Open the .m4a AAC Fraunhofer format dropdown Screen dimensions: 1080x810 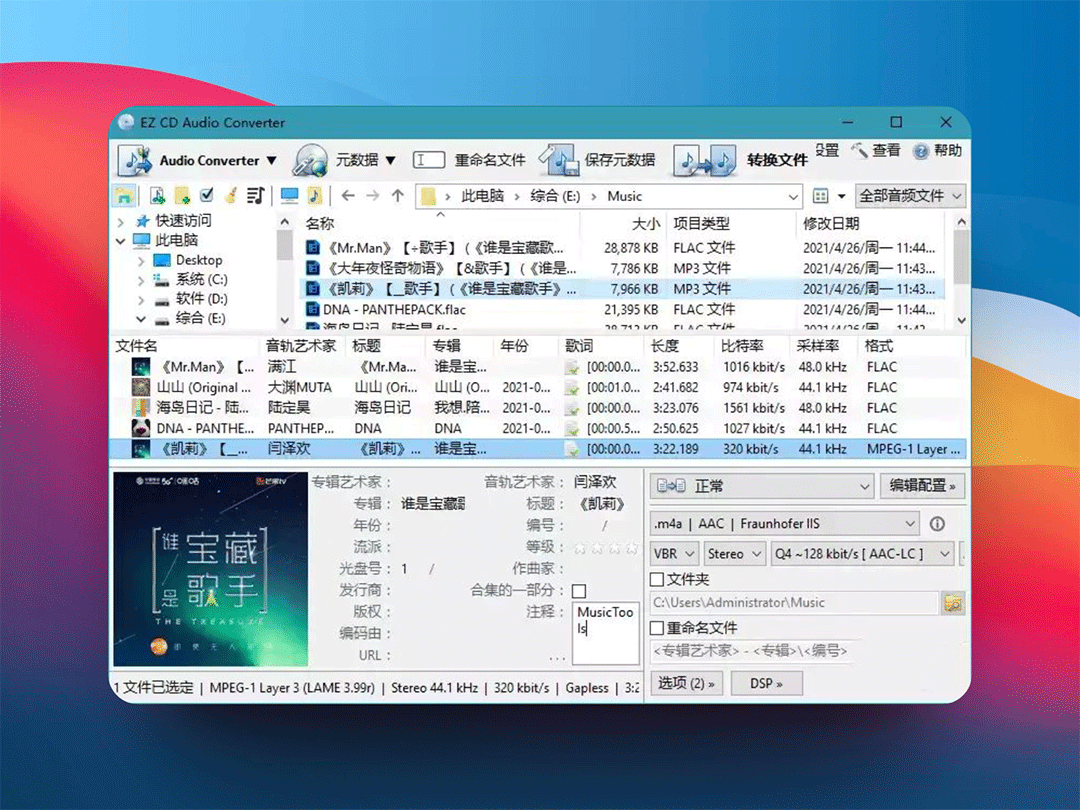[785, 524]
